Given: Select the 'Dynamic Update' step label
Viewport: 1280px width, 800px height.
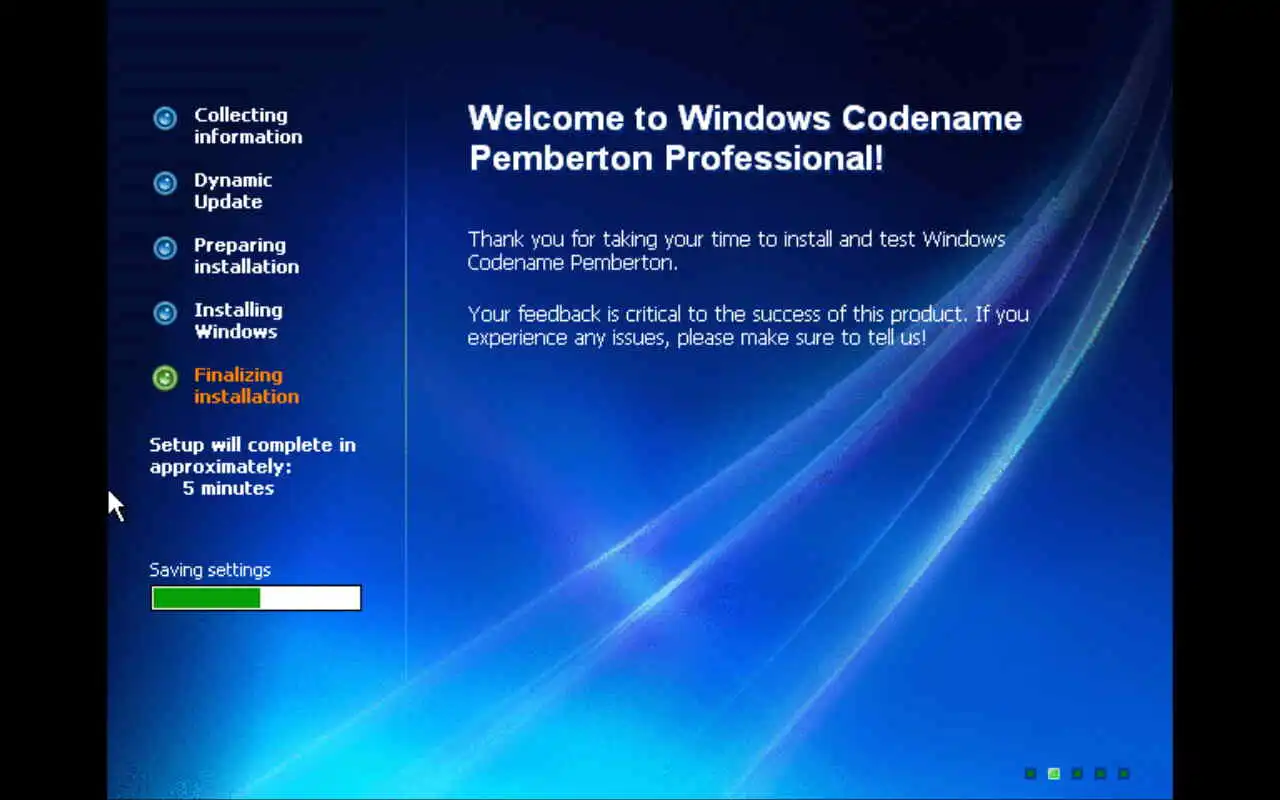Looking at the screenshot, I should [x=233, y=191].
